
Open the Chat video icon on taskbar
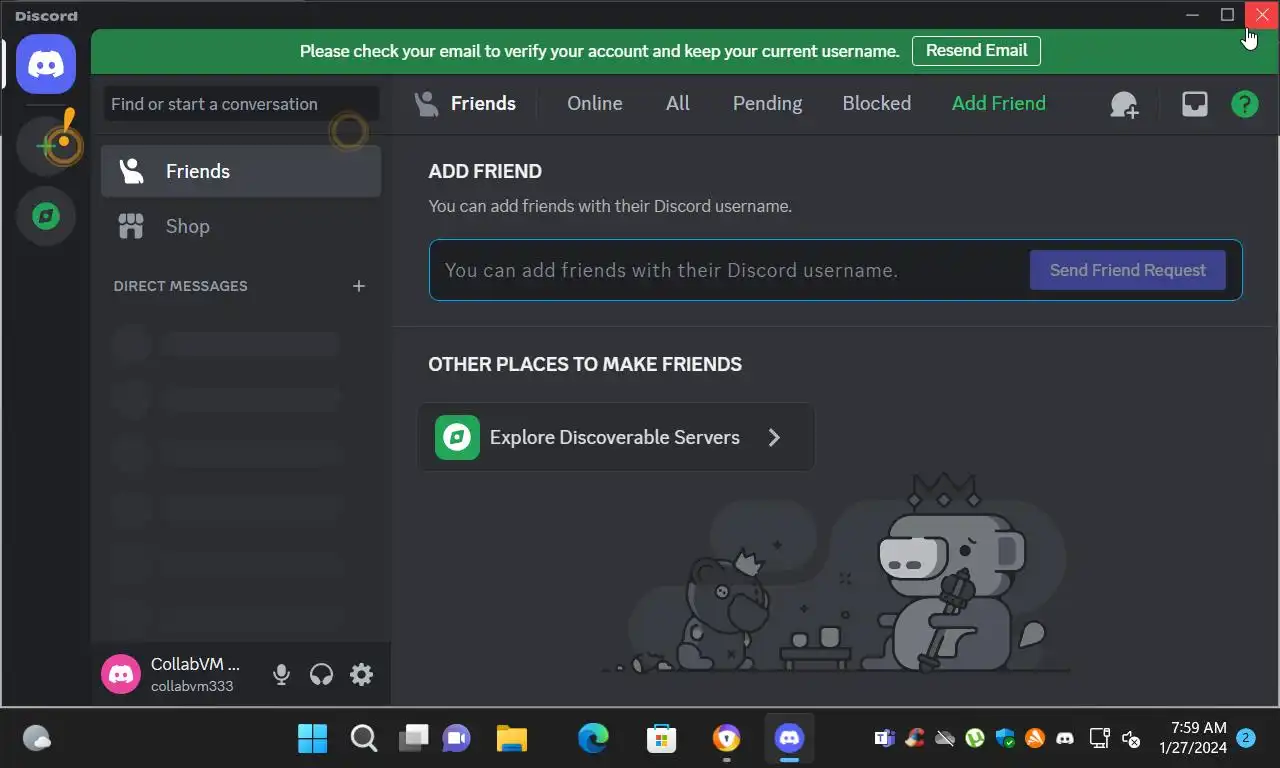pyautogui.click(x=457, y=739)
